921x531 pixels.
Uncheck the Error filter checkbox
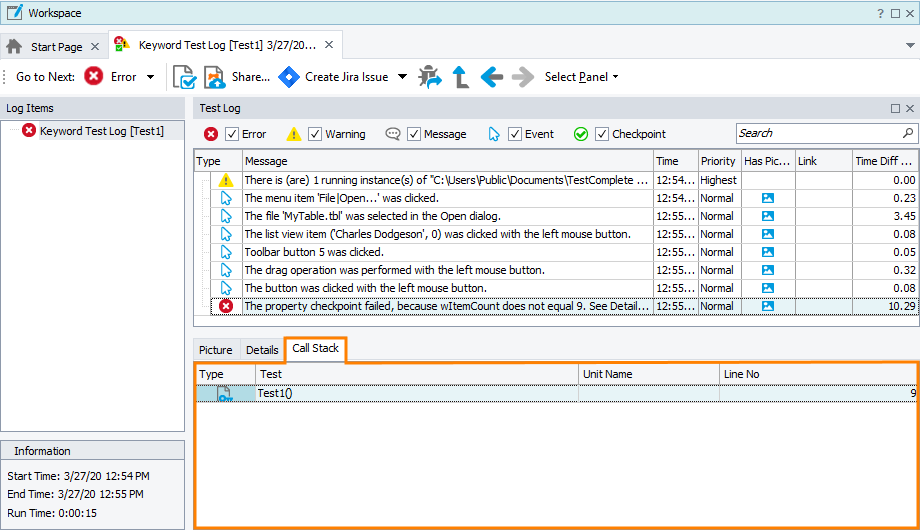[x=232, y=134]
